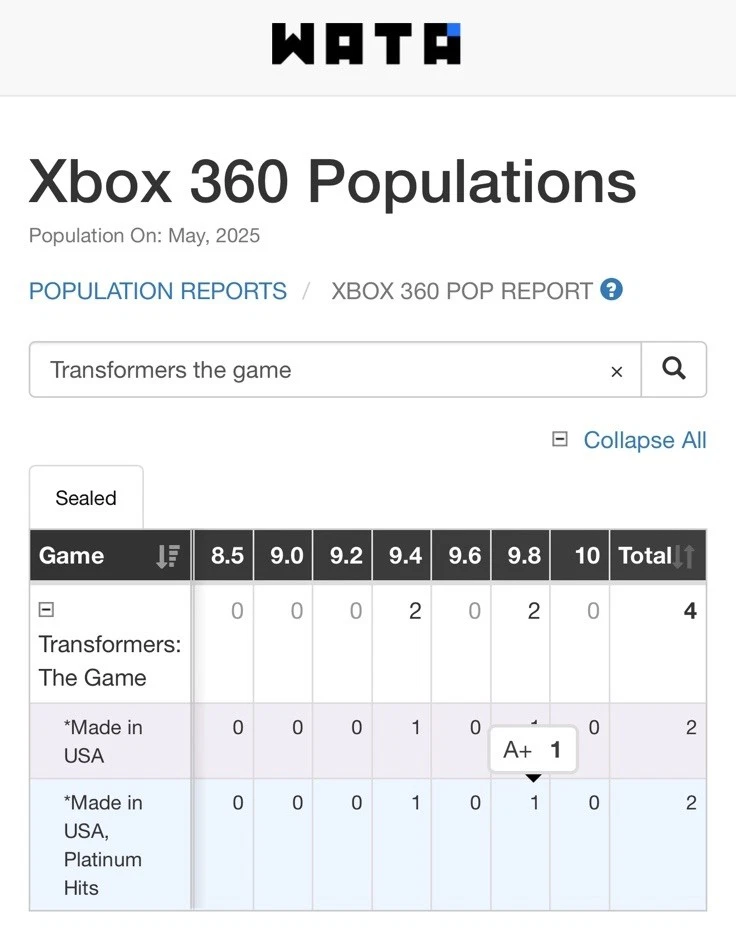736x929 pixels.
Task: Sort by Total column arrows
Action: pos(684,556)
